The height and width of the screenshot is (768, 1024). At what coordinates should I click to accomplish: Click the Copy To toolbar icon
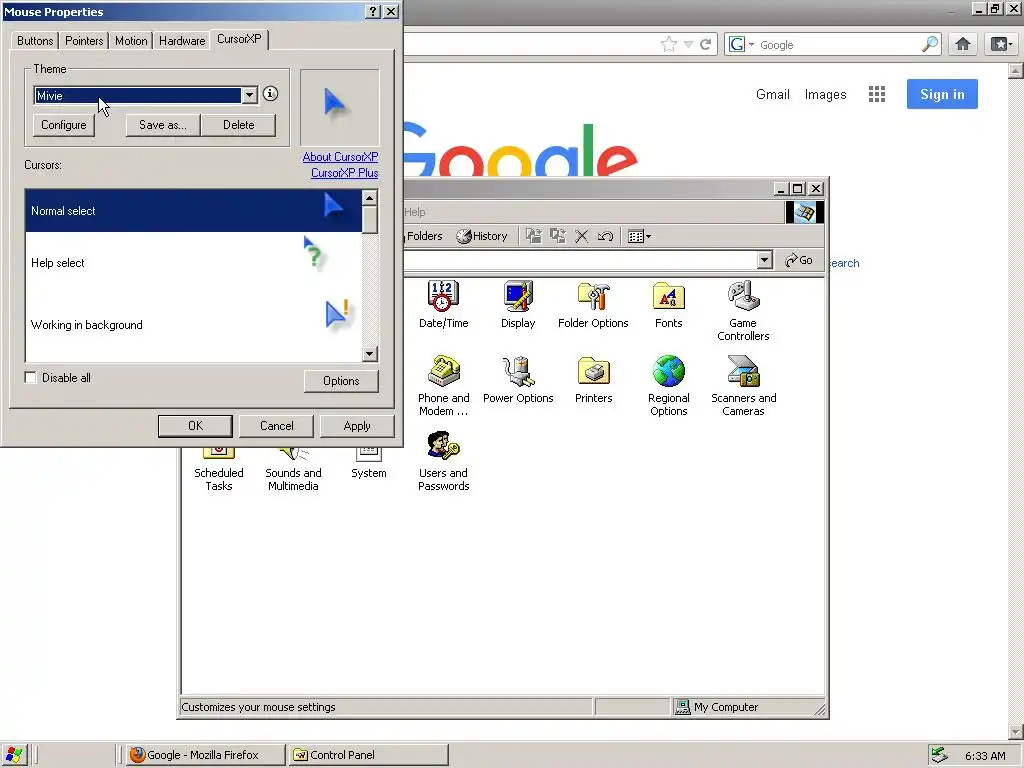[558, 236]
